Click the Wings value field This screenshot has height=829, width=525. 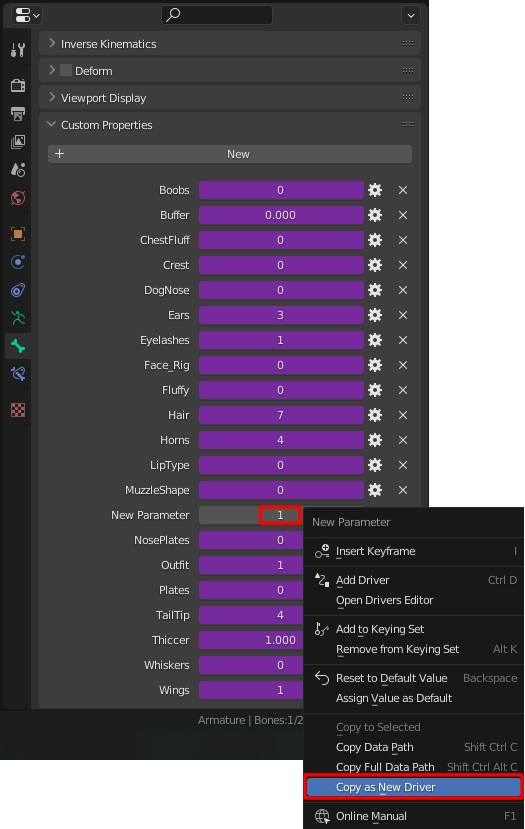[x=251, y=690]
